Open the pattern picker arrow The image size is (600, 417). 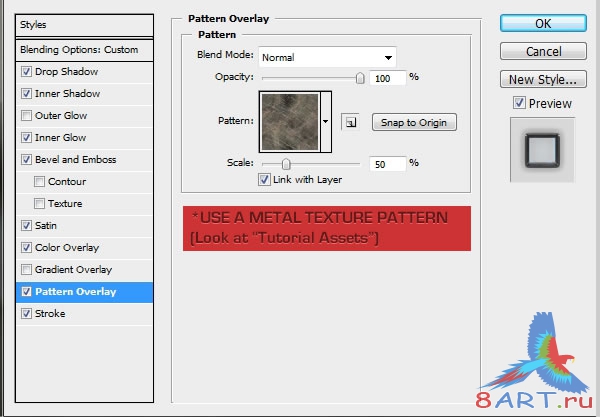pyautogui.click(x=326, y=122)
